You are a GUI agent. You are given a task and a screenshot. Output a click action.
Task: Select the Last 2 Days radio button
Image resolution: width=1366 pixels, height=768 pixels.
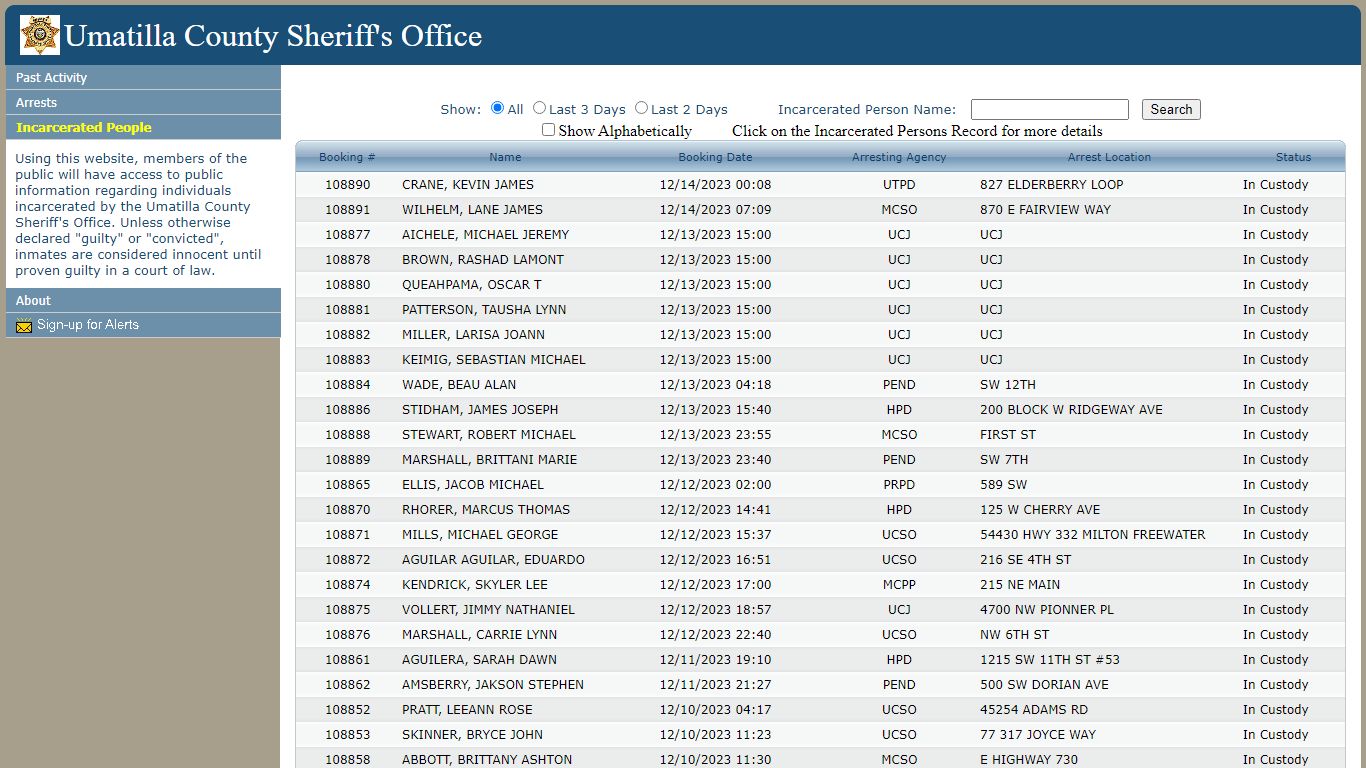click(x=641, y=108)
